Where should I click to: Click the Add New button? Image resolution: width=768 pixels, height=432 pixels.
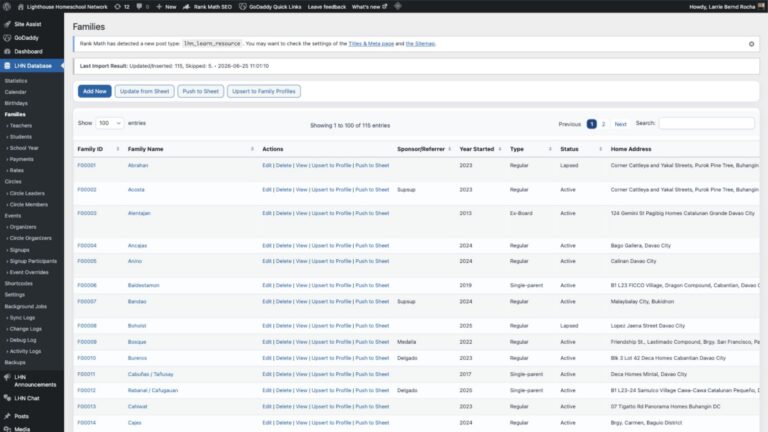[x=95, y=91]
